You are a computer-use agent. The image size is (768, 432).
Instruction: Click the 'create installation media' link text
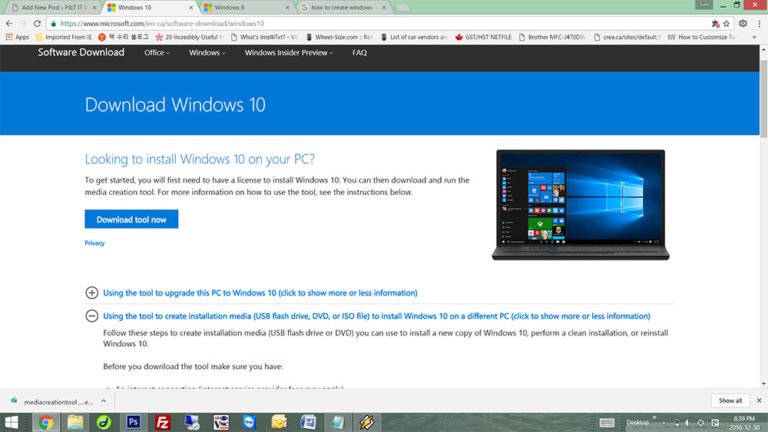377,316
